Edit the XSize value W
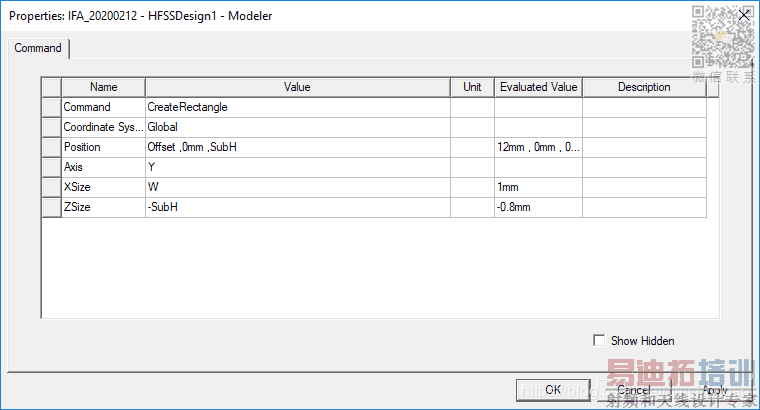 (x=297, y=187)
